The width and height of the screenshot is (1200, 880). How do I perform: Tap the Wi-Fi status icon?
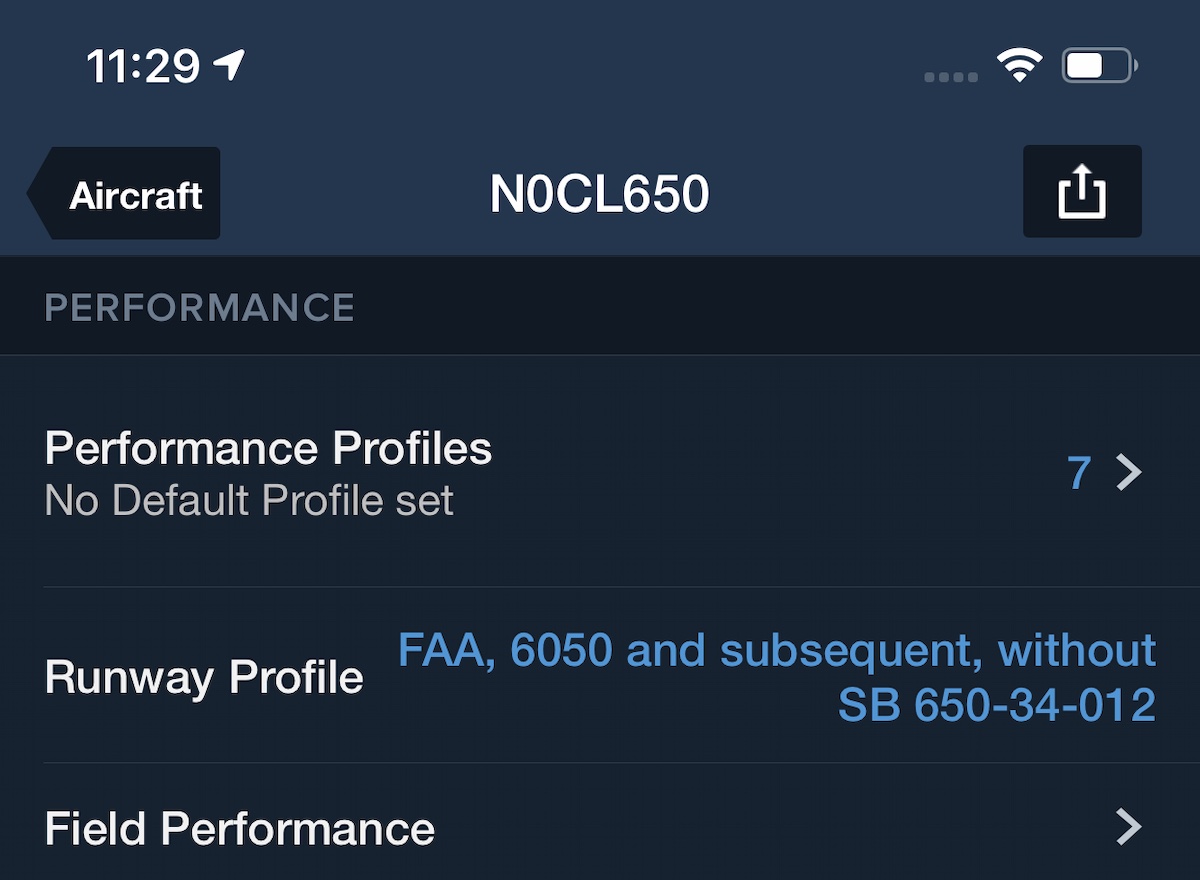point(1018,67)
